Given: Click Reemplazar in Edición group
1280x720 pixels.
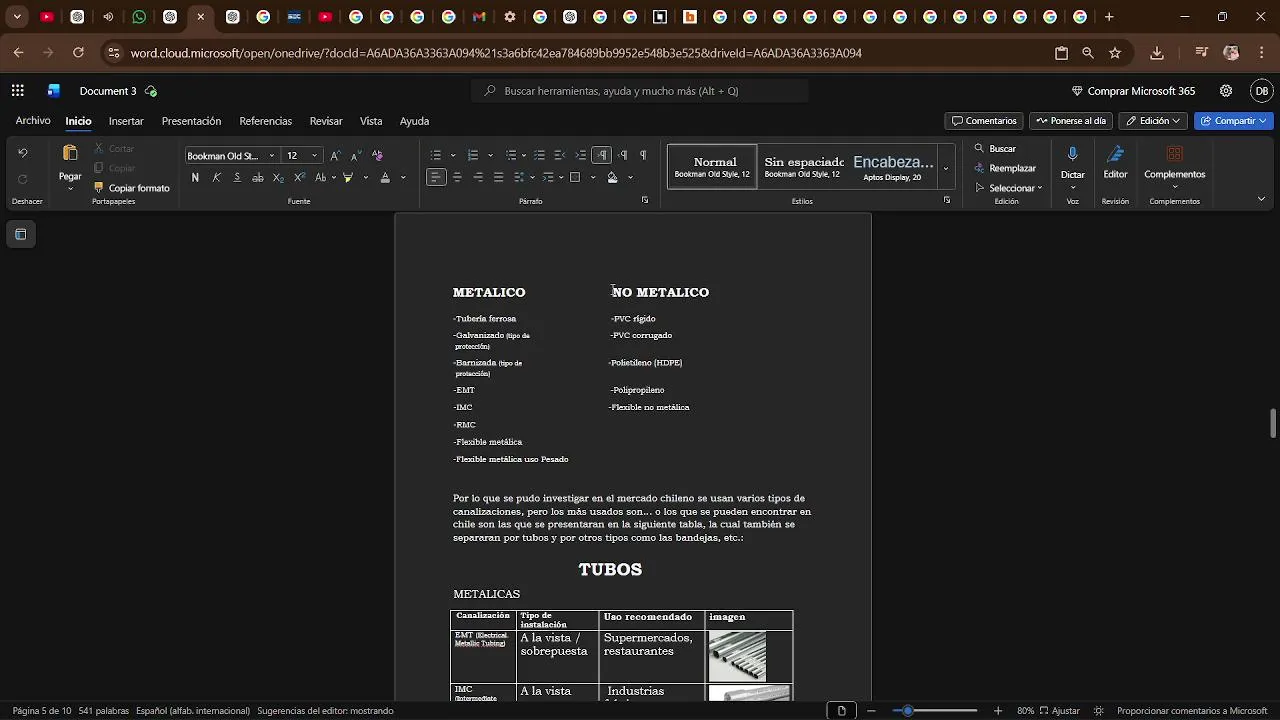Looking at the screenshot, I should pos(1005,168).
